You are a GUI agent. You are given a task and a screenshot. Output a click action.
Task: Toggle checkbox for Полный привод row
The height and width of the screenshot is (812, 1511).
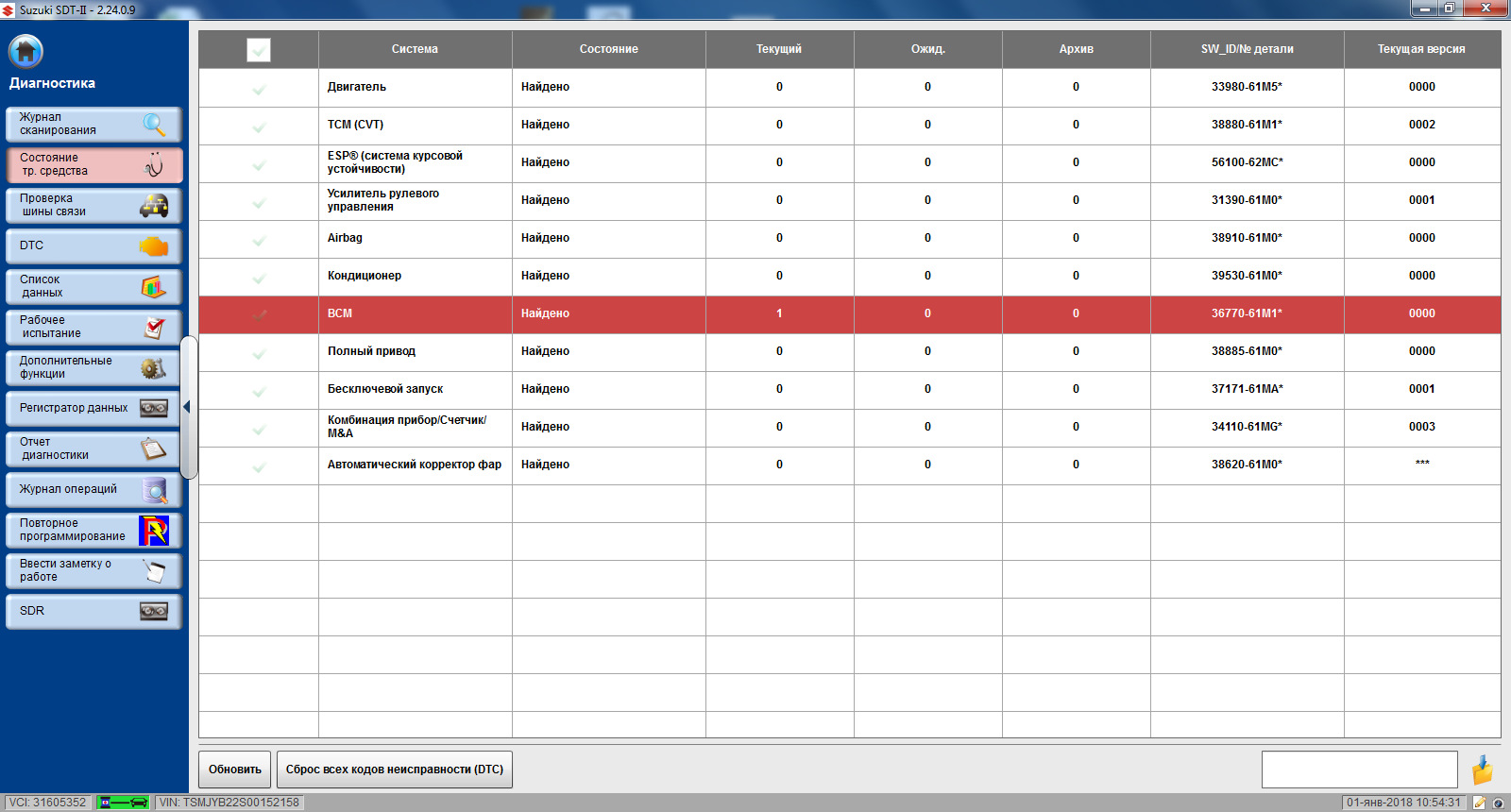(x=259, y=352)
